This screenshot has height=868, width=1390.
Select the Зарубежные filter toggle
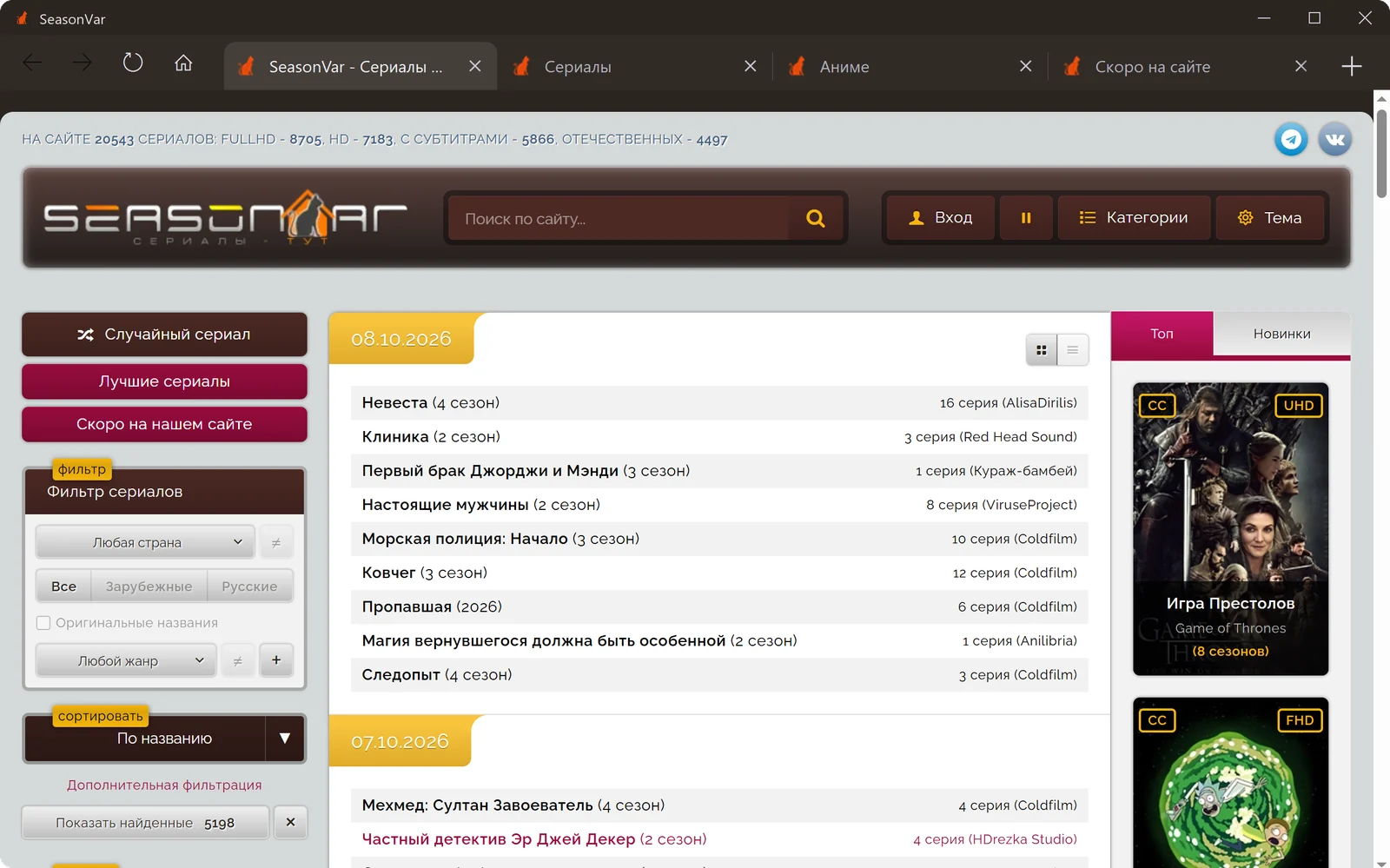[149, 586]
